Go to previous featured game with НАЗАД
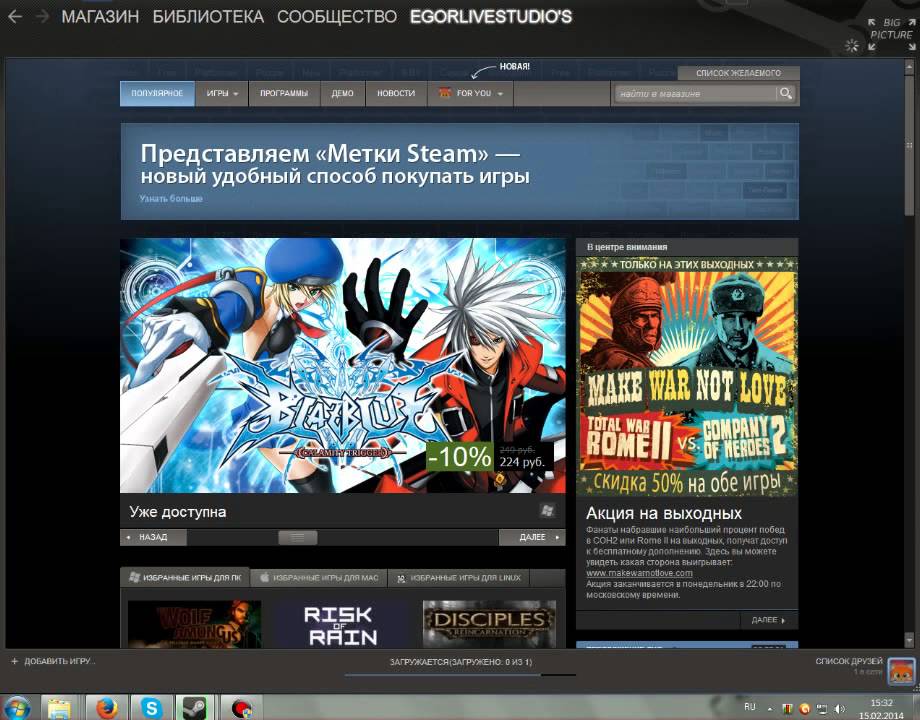This screenshot has height=720, width=920. click(154, 537)
